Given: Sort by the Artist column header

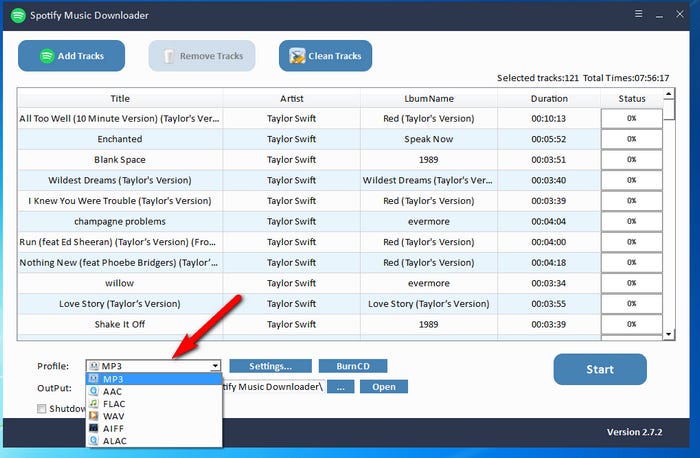Looking at the screenshot, I should pos(292,98).
